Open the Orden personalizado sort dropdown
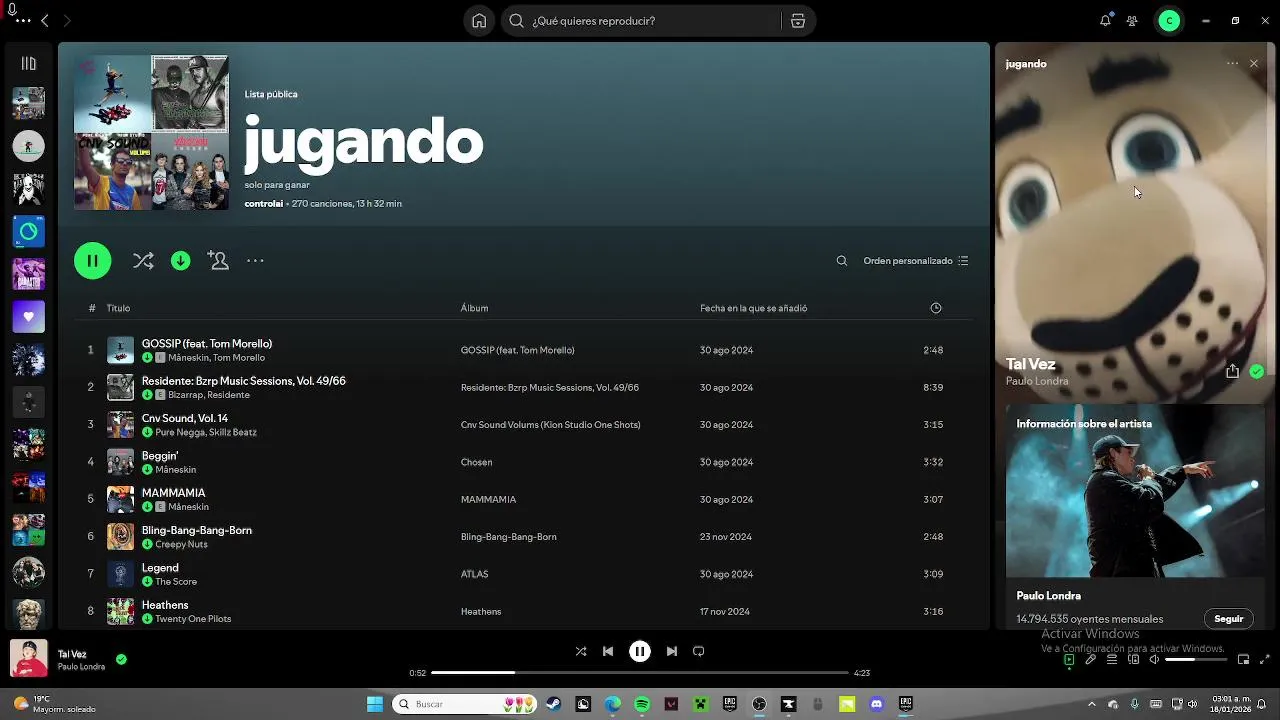The width and height of the screenshot is (1280, 720). pos(916,261)
